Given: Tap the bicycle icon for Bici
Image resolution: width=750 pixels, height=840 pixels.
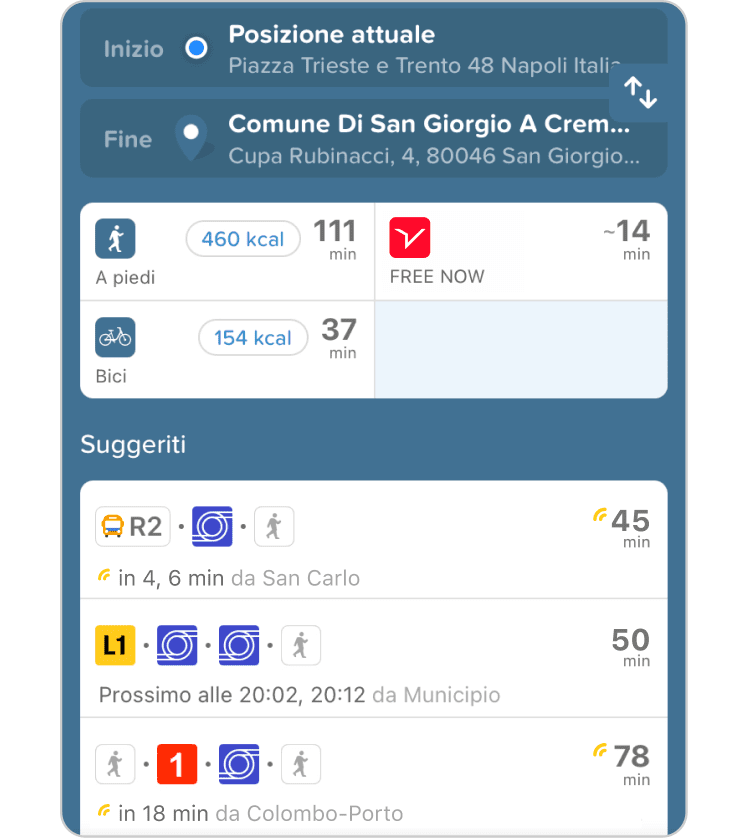Looking at the screenshot, I should tap(115, 337).
